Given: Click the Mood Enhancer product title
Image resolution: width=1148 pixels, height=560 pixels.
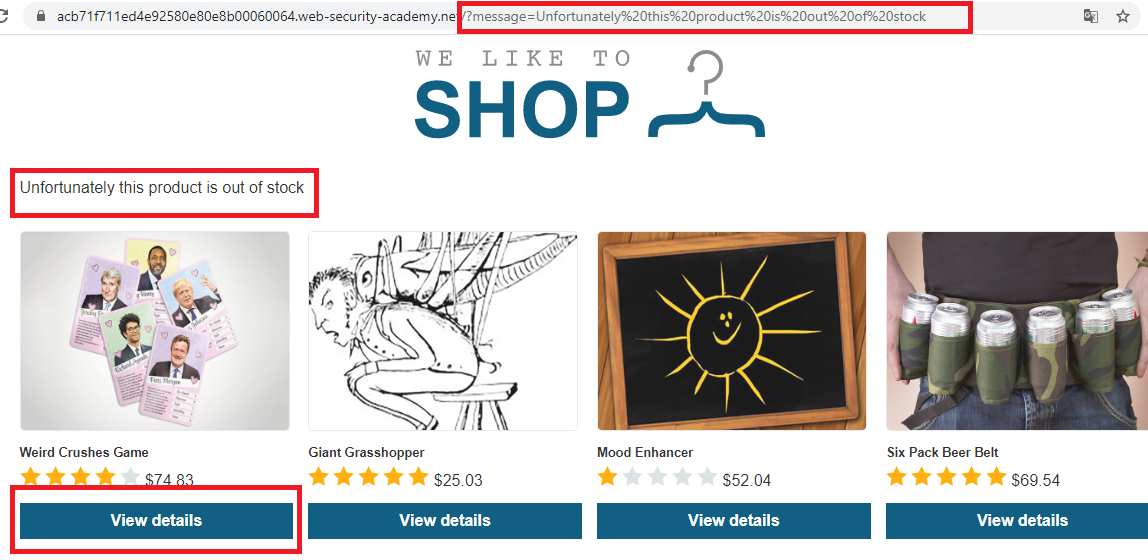Looking at the screenshot, I should (645, 452).
